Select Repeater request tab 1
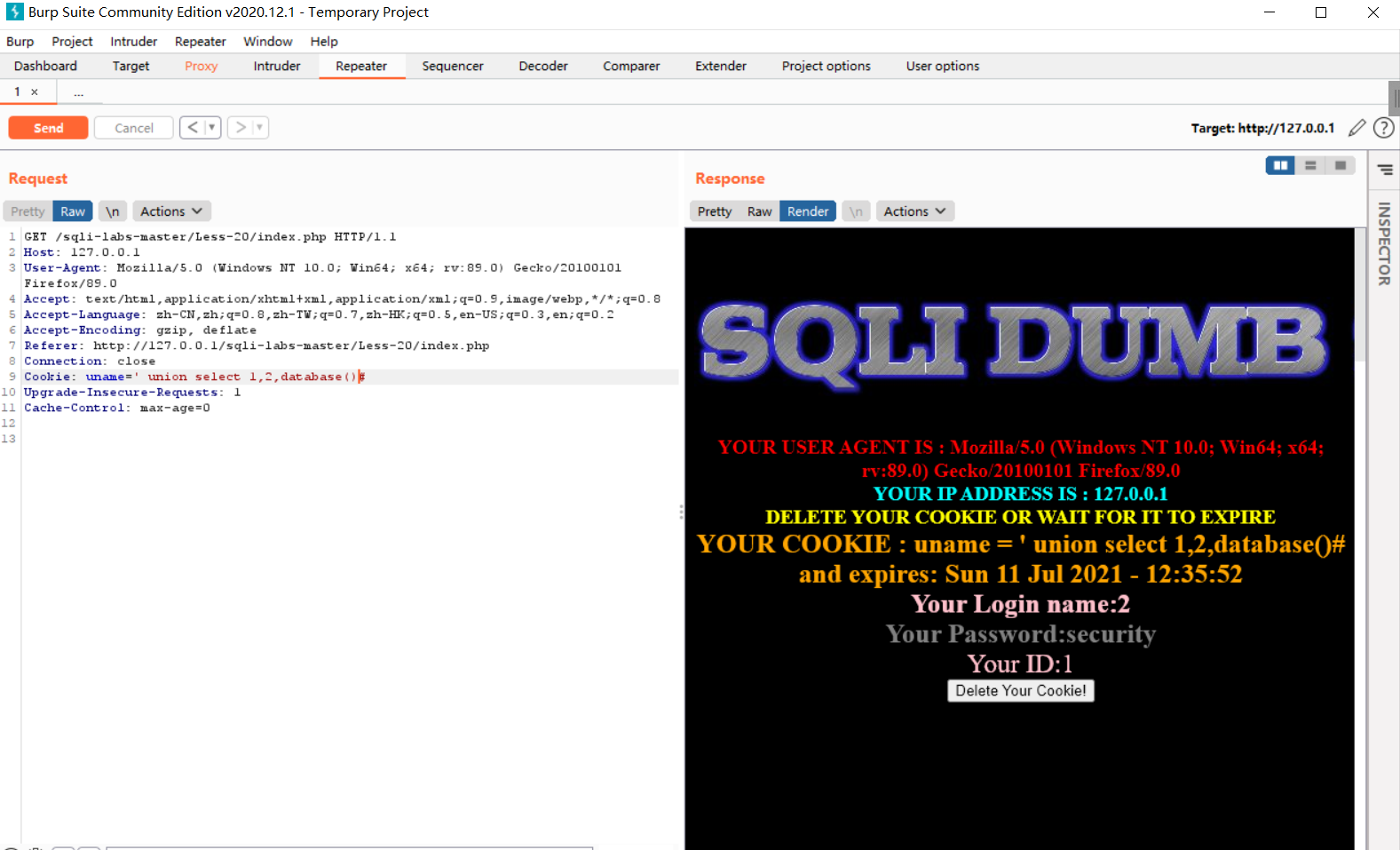The height and width of the screenshot is (850, 1400). (x=17, y=92)
